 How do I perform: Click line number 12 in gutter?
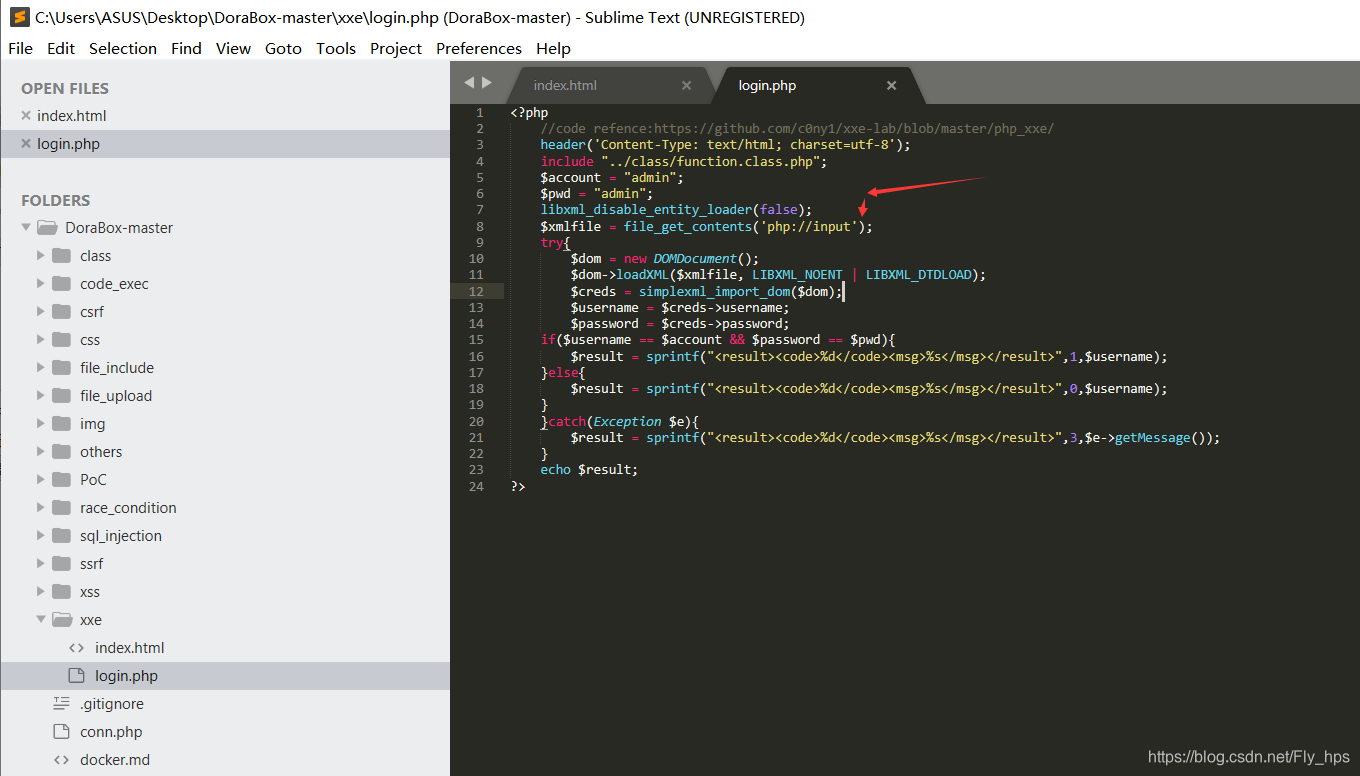click(477, 292)
